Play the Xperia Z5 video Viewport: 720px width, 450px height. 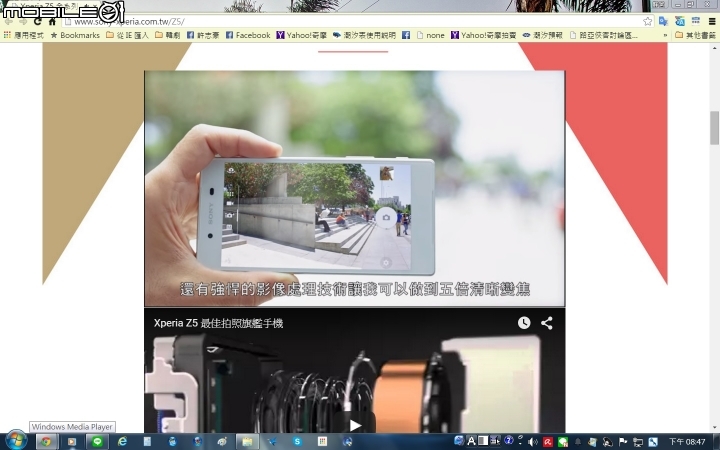(x=354, y=425)
